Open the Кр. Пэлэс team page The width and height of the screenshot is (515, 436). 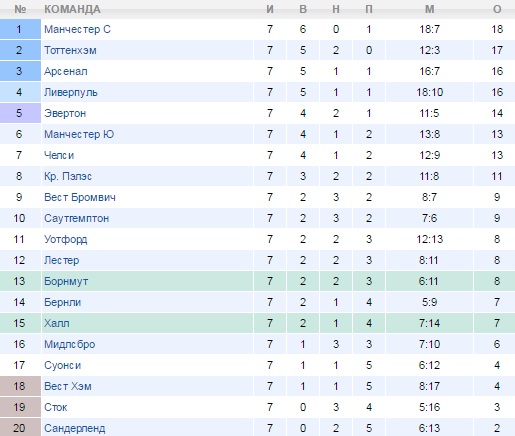pos(68,177)
